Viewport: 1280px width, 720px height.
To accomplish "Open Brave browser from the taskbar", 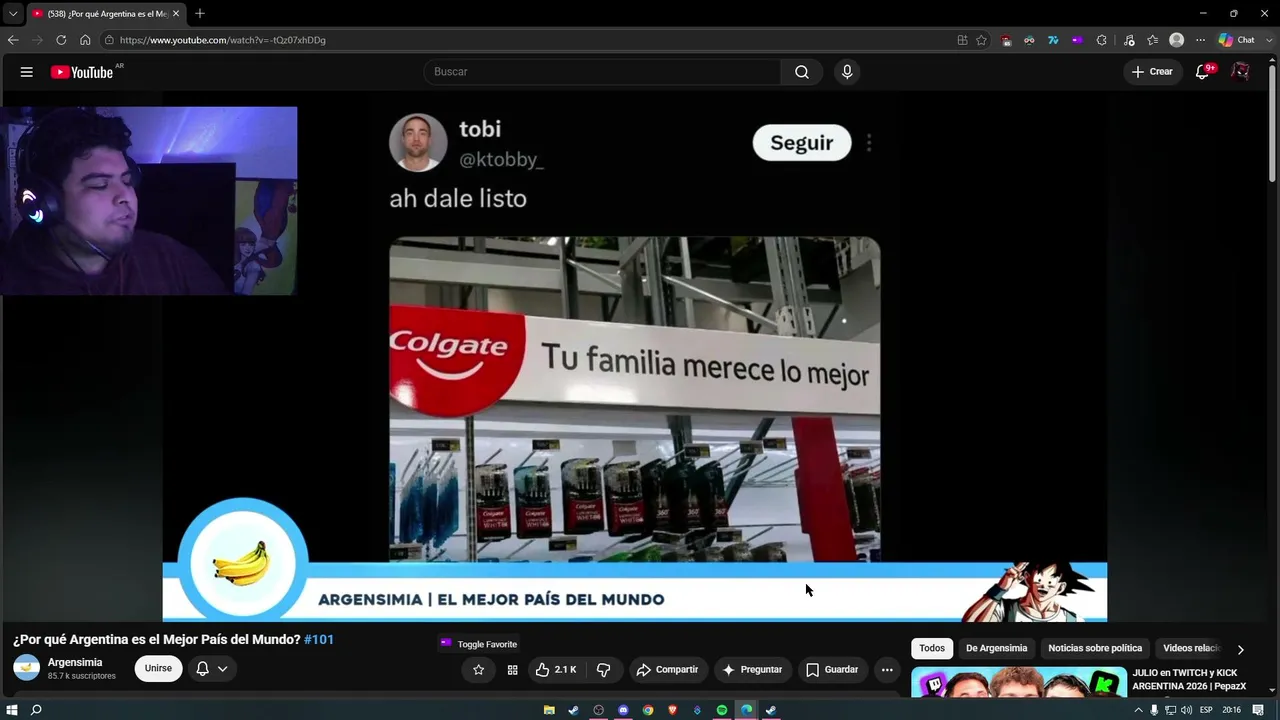I will coord(672,710).
